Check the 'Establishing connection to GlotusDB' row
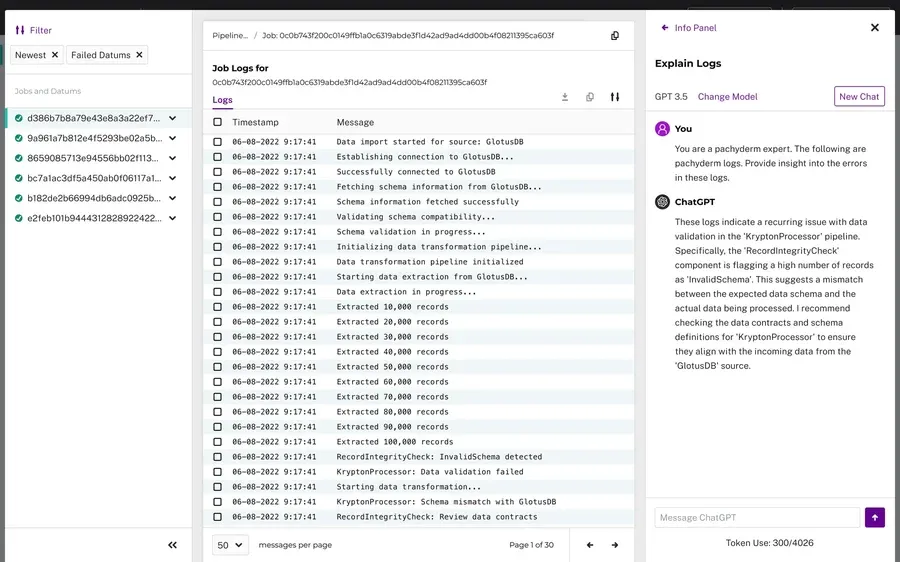 point(218,157)
